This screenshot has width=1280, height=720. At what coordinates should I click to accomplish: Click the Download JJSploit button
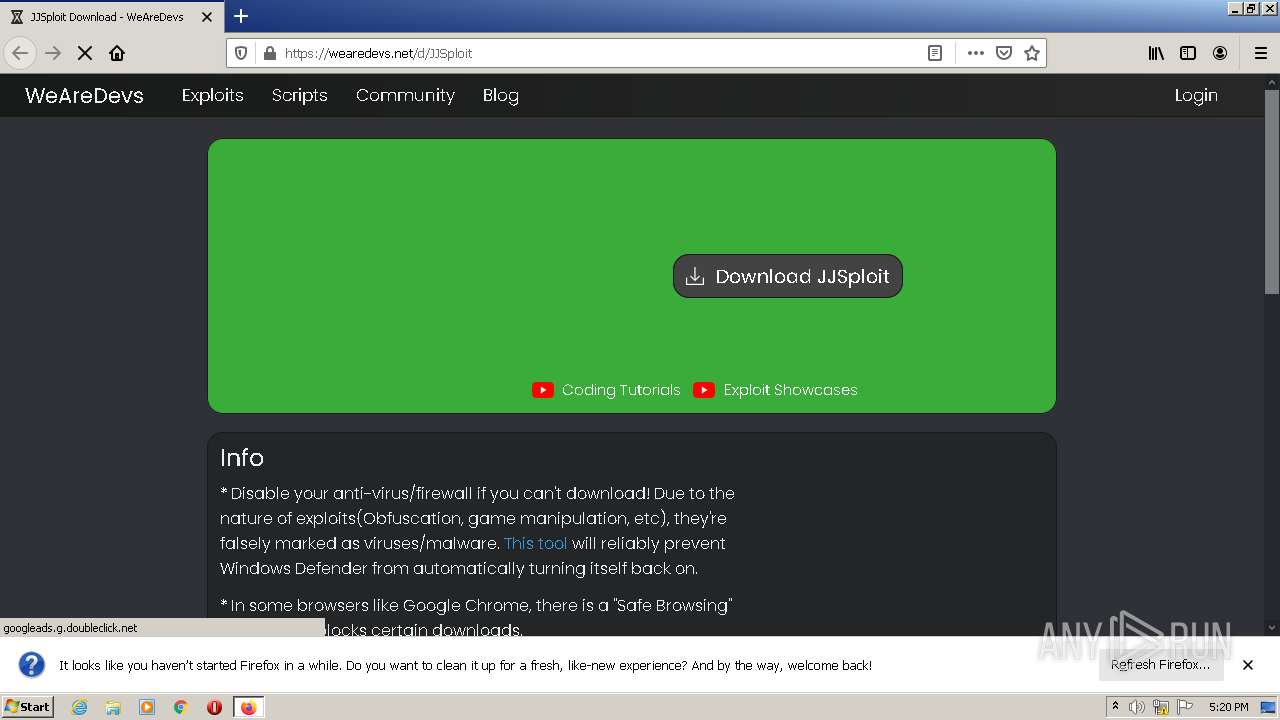[788, 276]
